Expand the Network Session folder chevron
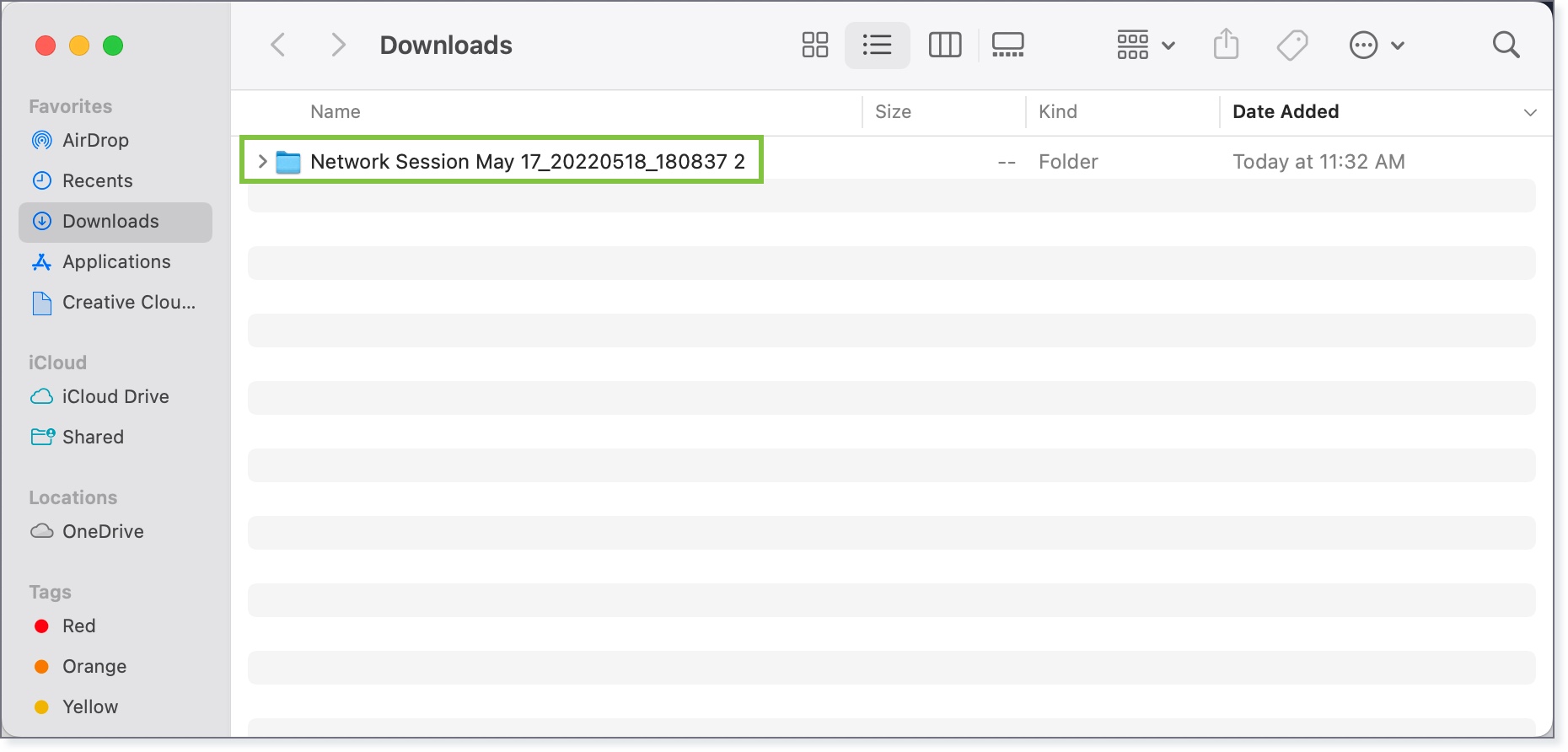Screen dimensions: 1568x752 (262, 161)
